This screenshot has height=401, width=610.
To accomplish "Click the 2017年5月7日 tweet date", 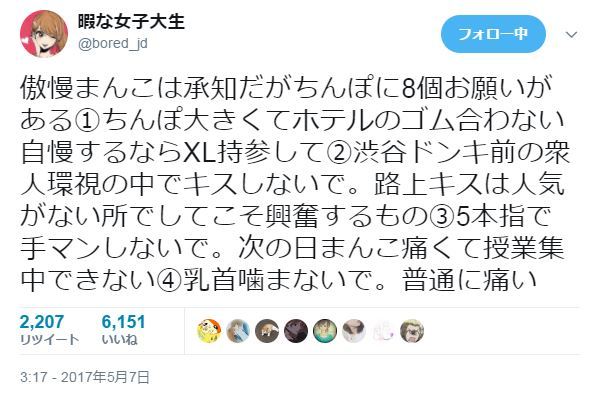I will click(x=105, y=377).
